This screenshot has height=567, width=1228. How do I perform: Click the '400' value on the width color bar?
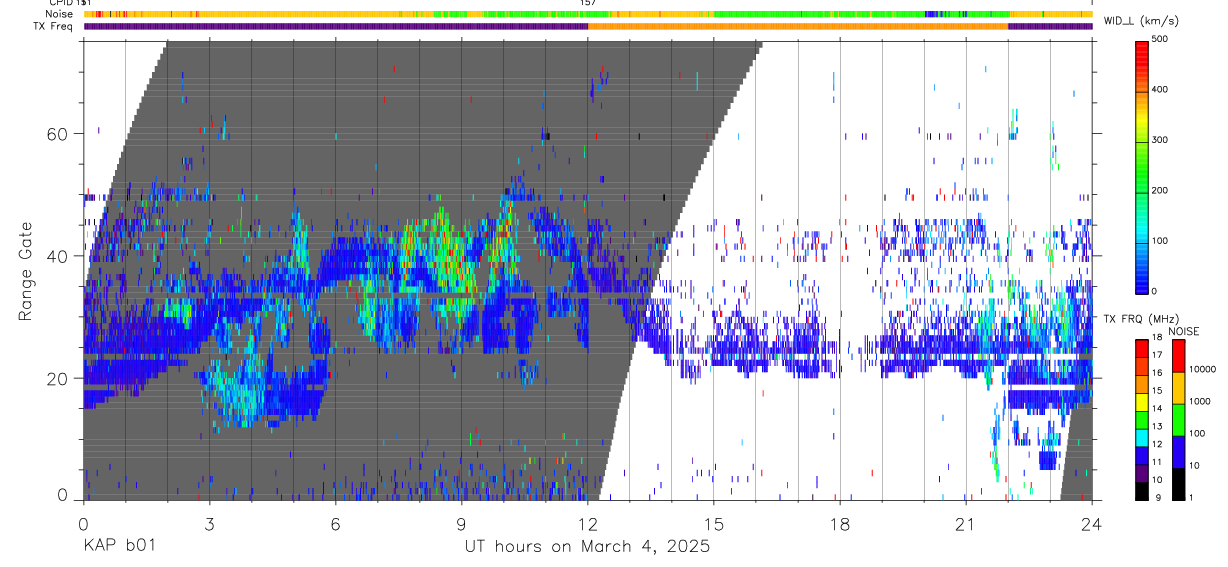pyautogui.click(x=1161, y=90)
